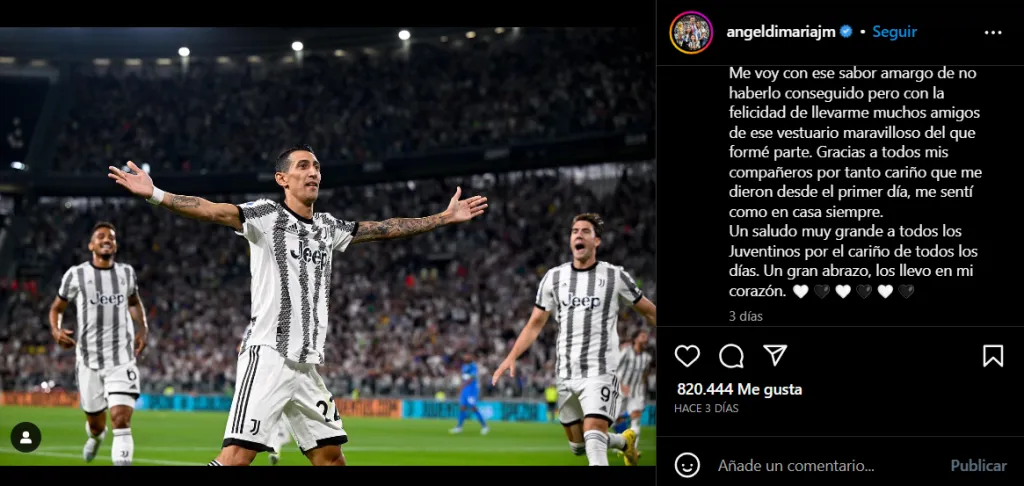The image size is (1024, 486).
Task: Follow the account with Seguir
Action: point(895,32)
